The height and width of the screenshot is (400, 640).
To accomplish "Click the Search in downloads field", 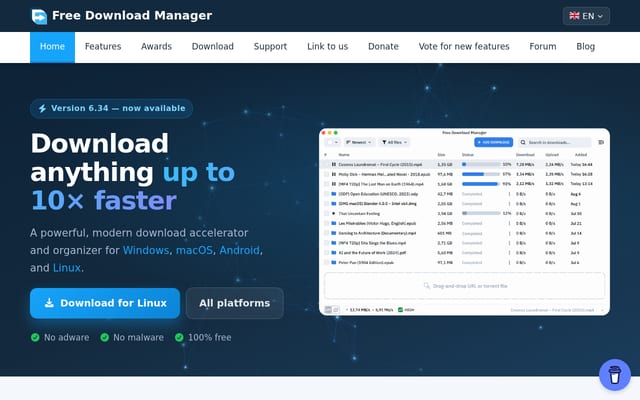I will 555,142.
